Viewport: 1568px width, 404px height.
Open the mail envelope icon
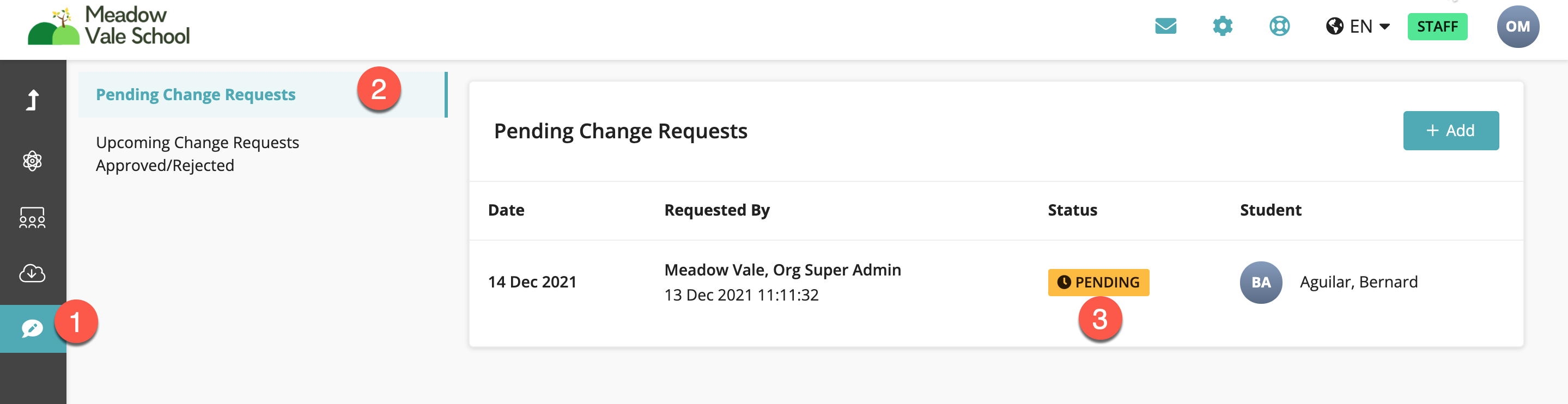point(1165,27)
